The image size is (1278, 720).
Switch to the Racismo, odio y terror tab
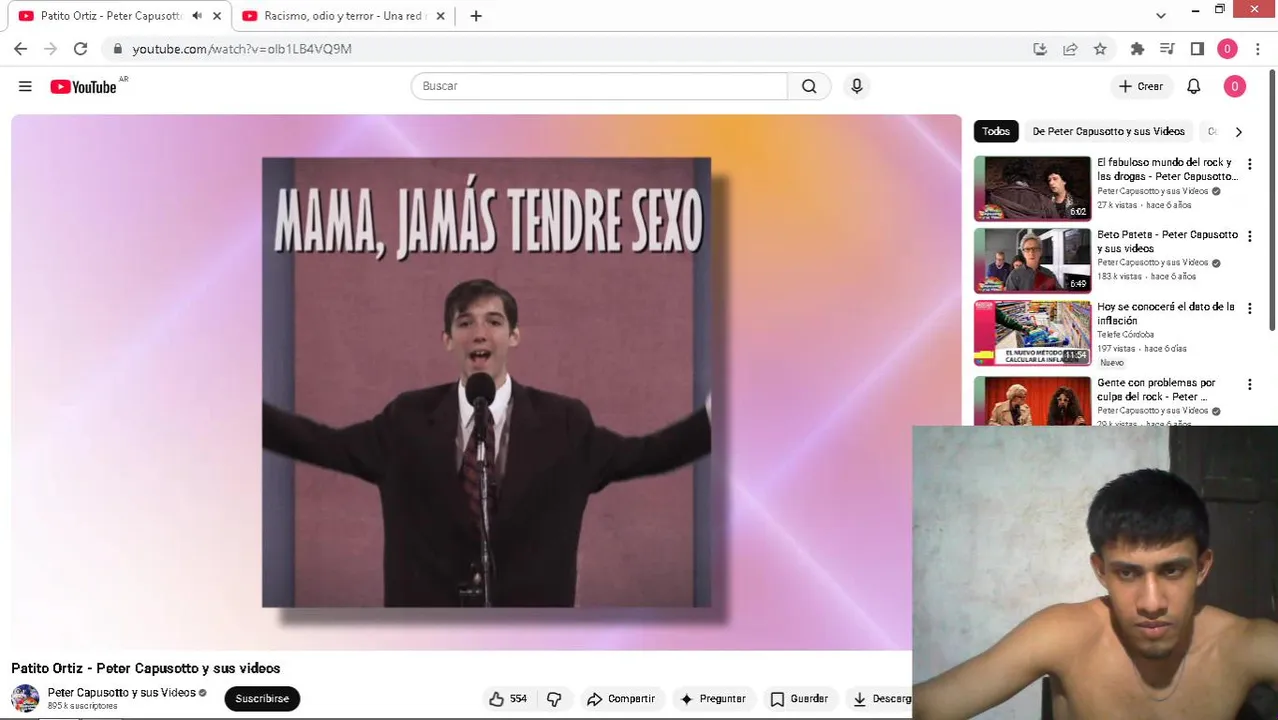click(x=344, y=16)
